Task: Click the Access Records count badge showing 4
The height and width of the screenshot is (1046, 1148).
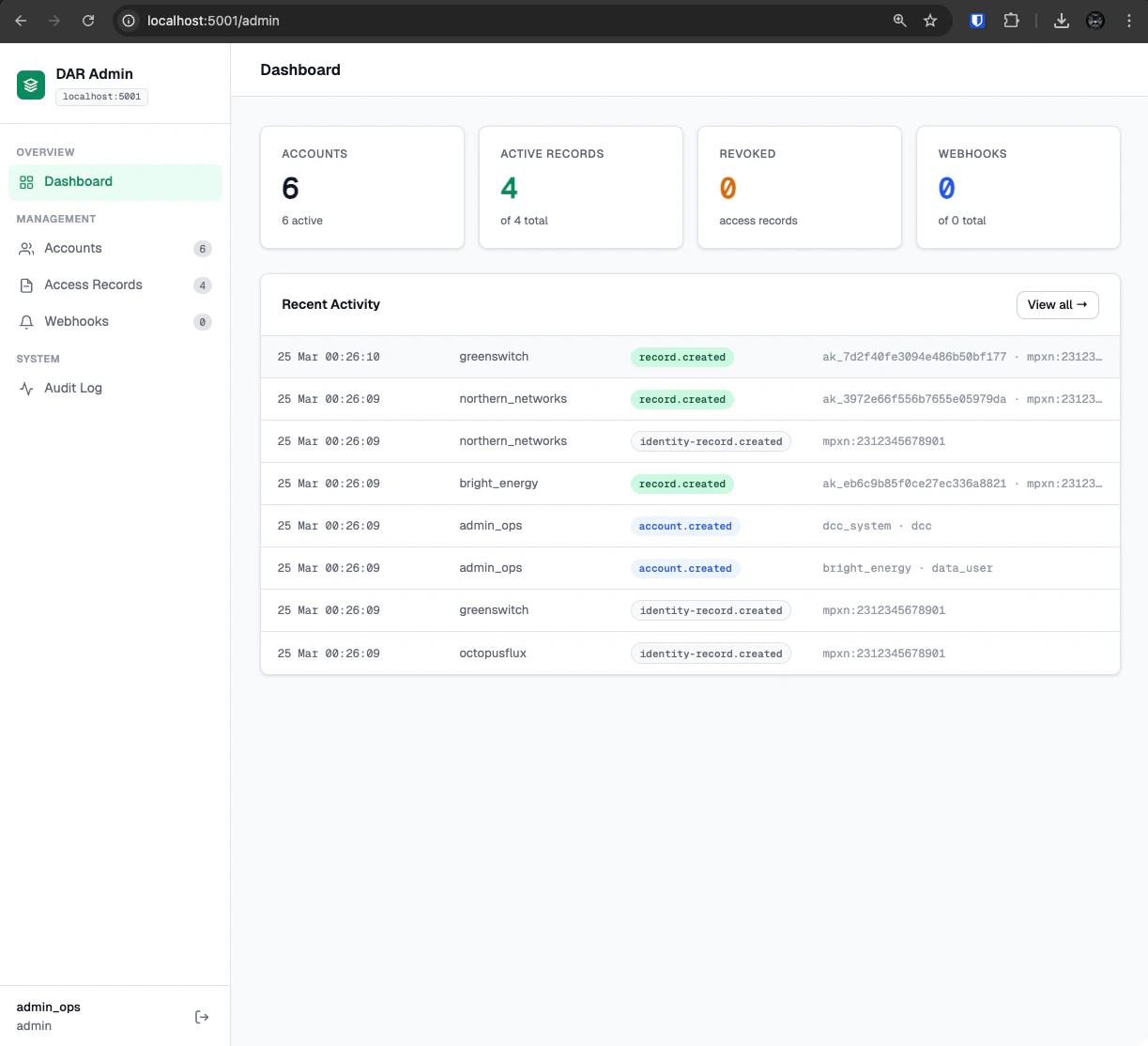Action: (x=202, y=285)
